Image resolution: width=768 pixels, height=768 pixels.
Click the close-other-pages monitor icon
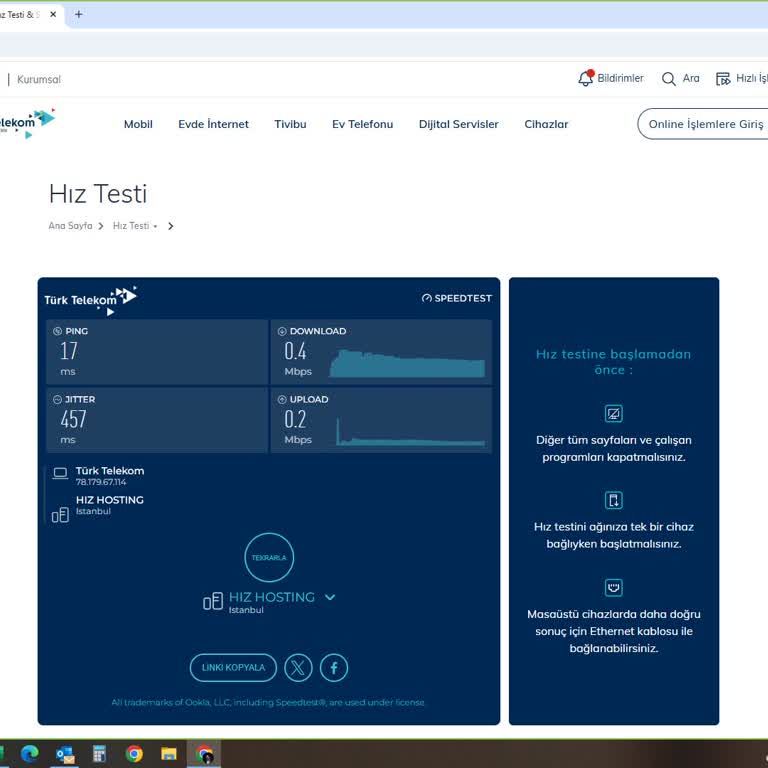tap(614, 414)
